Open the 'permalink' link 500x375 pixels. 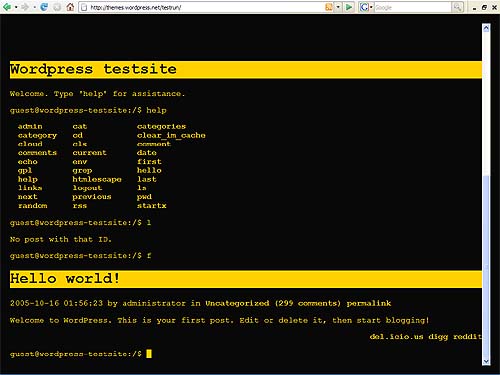click(369, 303)
